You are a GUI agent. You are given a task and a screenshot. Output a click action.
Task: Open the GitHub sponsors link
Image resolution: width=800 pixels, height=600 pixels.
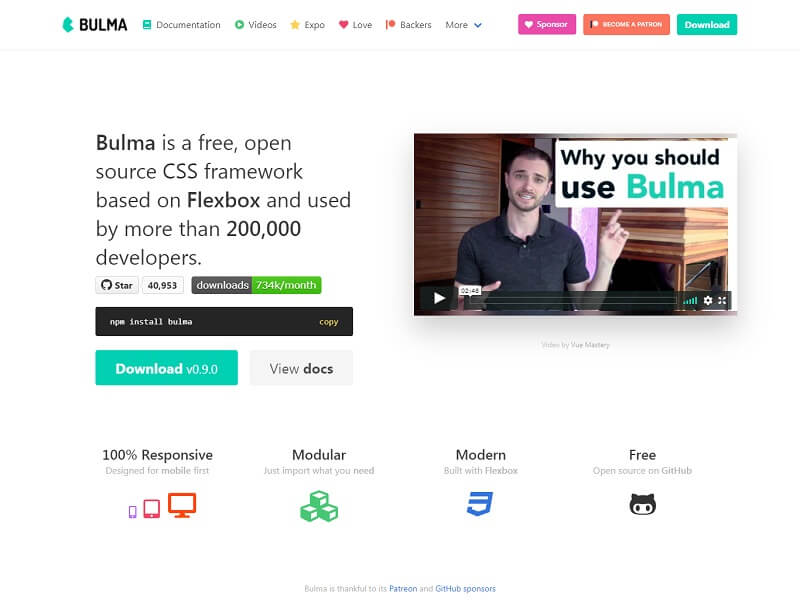pyautogui.click(x=465, y=589)
